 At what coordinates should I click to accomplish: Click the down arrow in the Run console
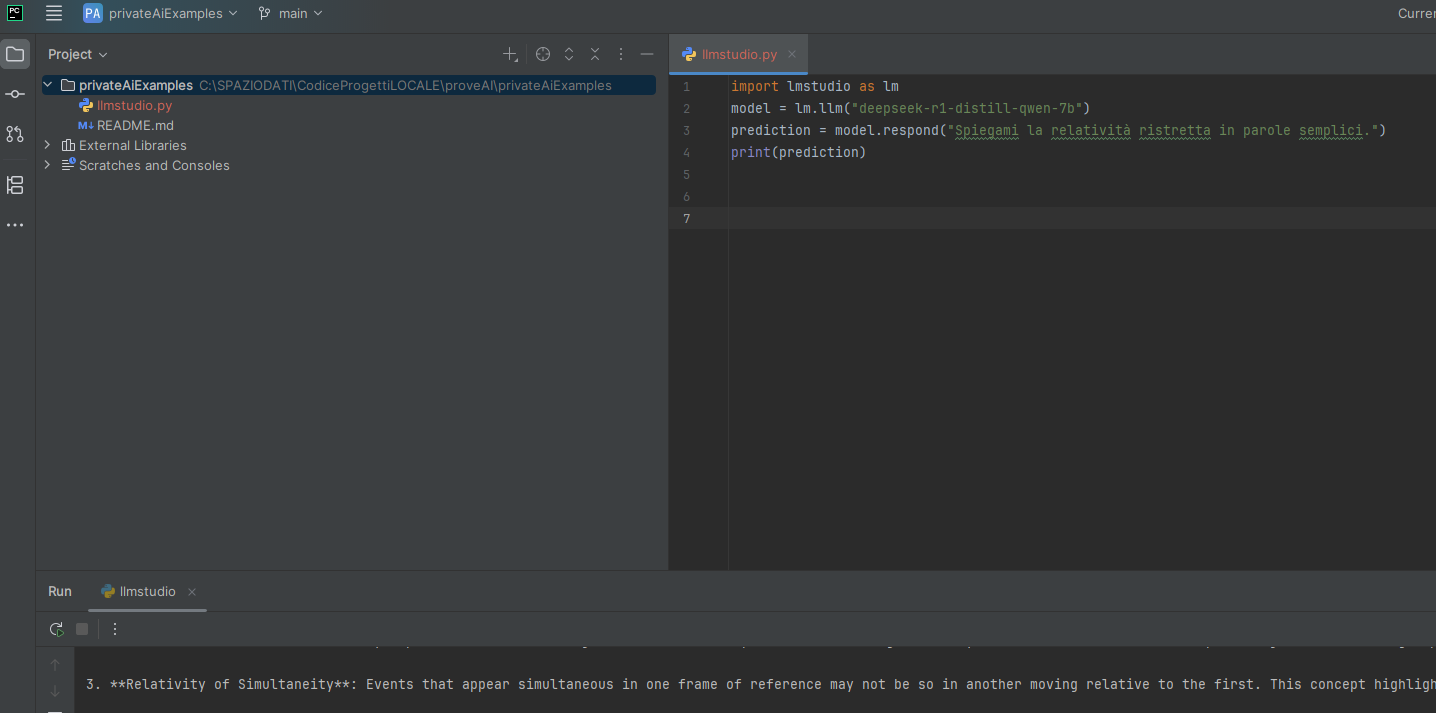click(55, 691)
